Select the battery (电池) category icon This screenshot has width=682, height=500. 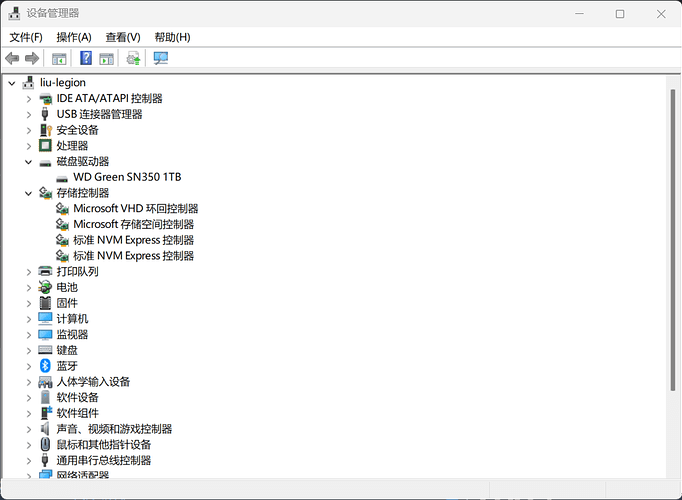[45, 287]
